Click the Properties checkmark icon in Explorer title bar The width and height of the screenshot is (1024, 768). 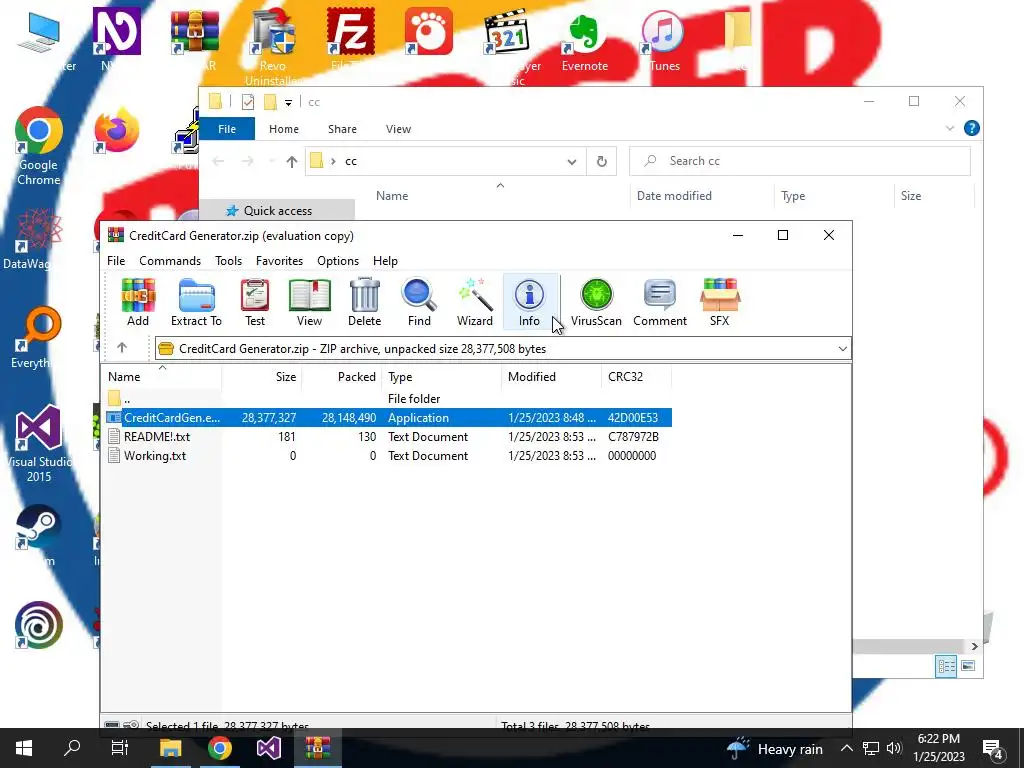[248, 102]
